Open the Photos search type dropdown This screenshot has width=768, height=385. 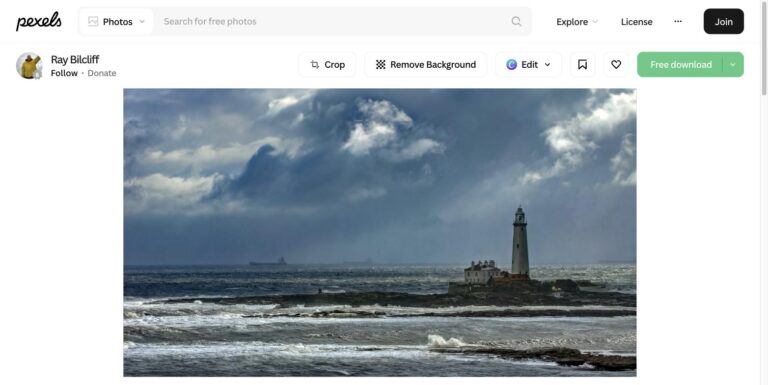click(x=117, y=22)
